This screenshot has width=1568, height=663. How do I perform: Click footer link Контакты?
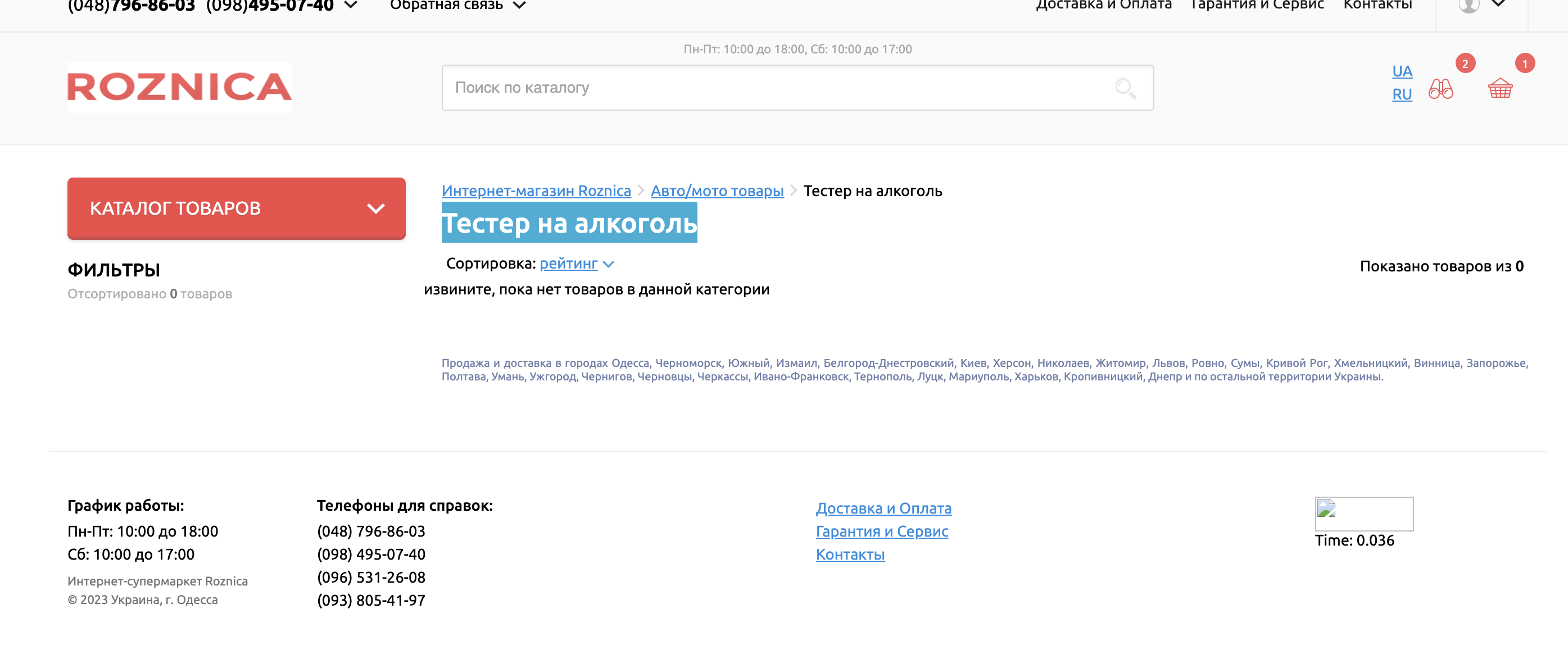pyautogui.click(x=850, y=554)
